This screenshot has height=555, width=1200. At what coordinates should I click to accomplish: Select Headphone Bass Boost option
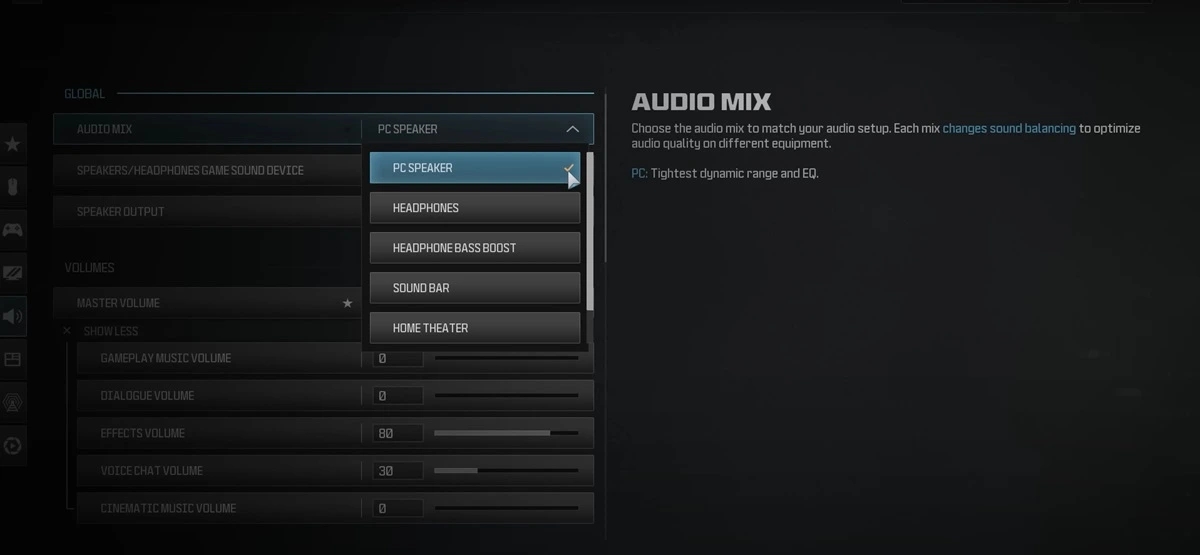pos(475,248)
